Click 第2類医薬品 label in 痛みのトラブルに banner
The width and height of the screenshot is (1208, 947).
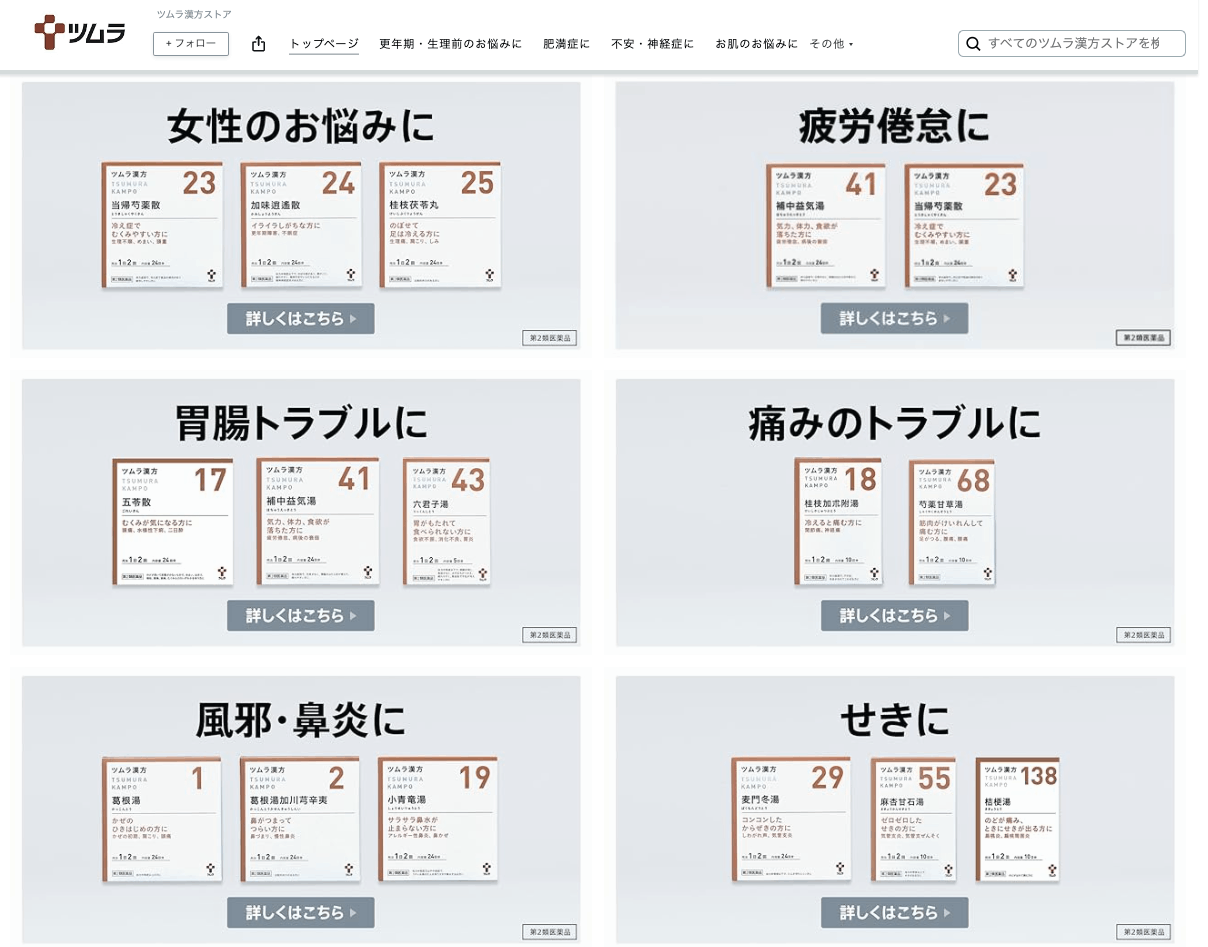pos(1143,635)
